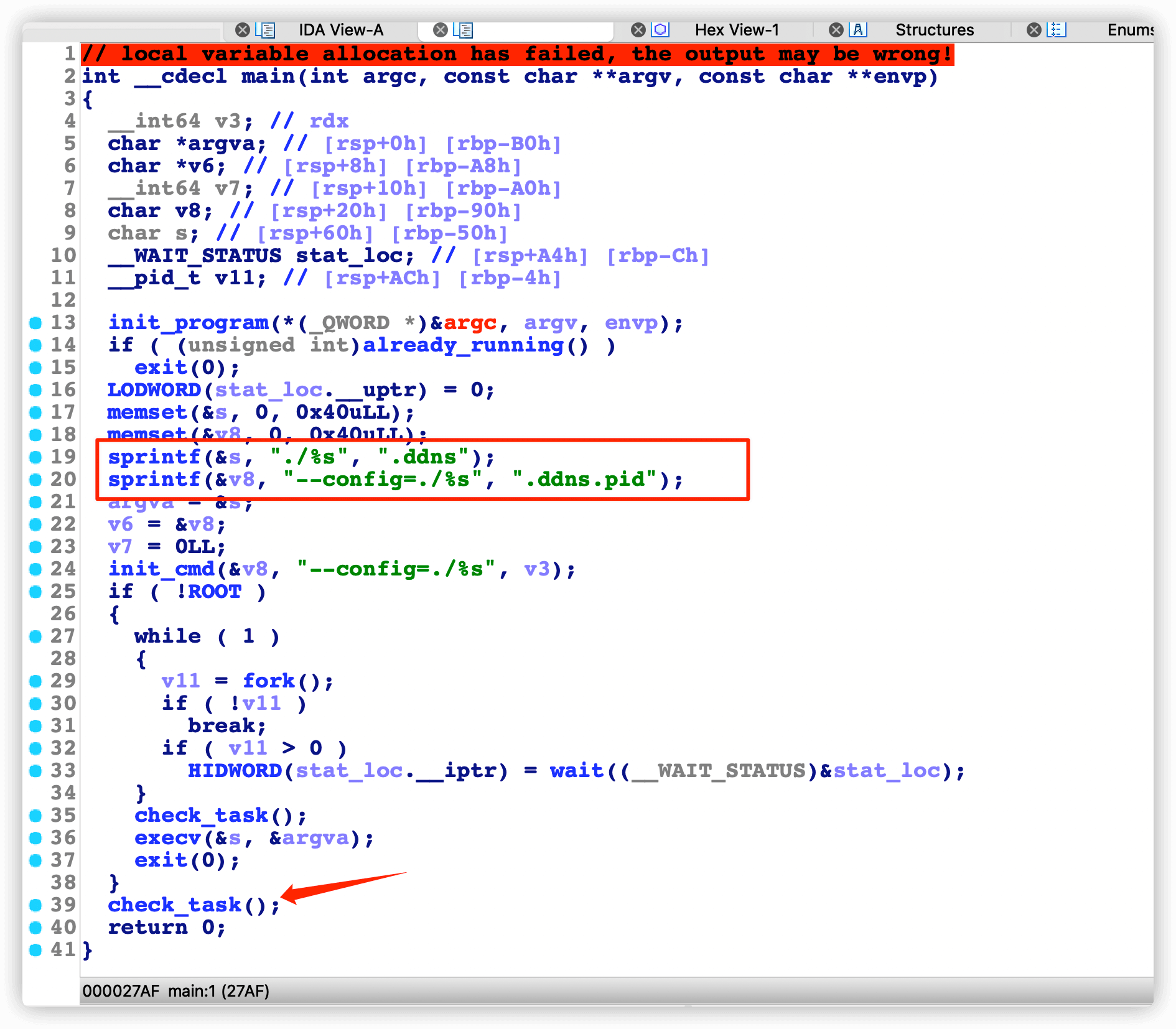This screenshot has height=1029, width=1176.
Task: Click the wait function call
Action: (x=577, y=771)
